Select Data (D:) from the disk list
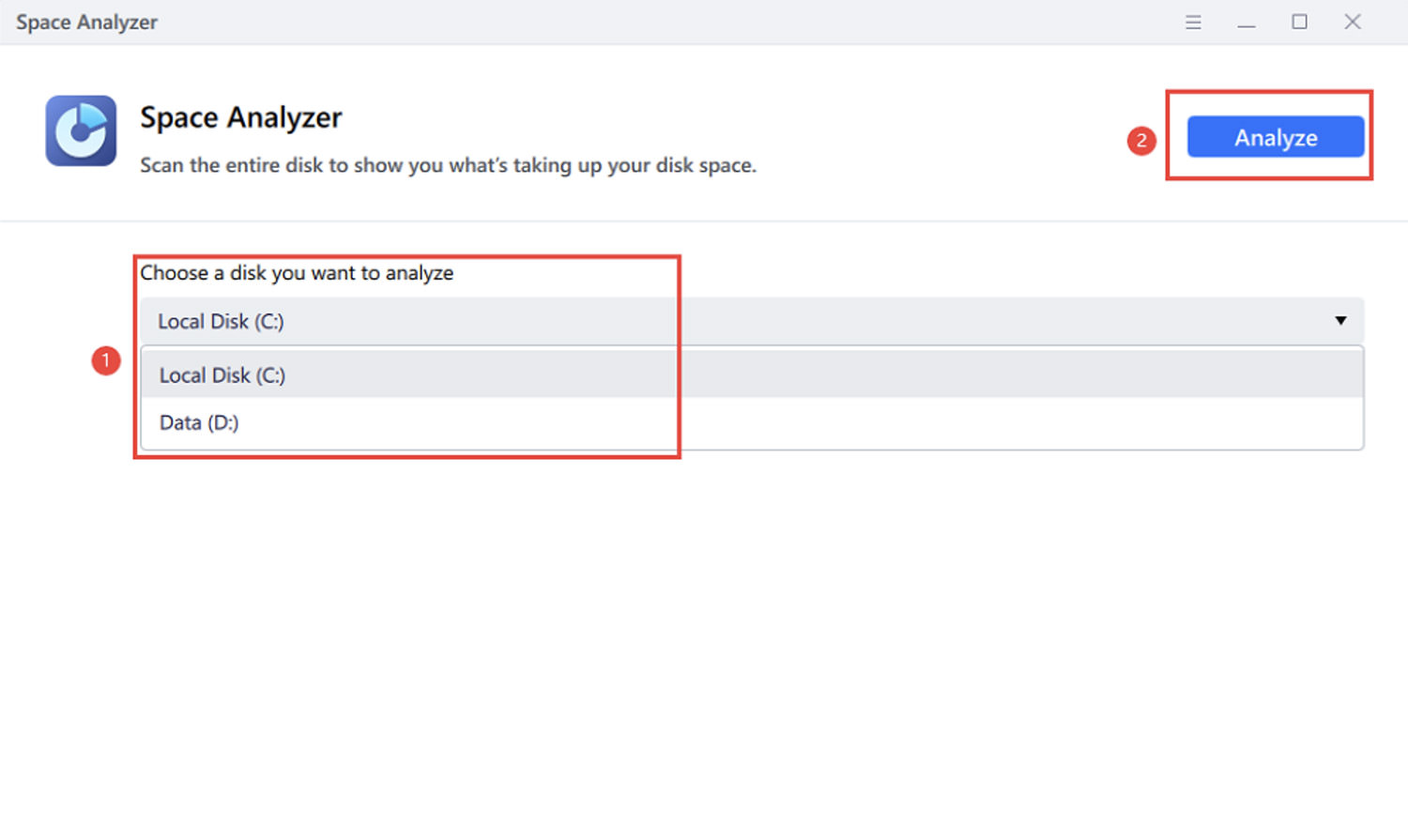The image size is (1408, 840). pyautogui.click(x=751, y=422)
